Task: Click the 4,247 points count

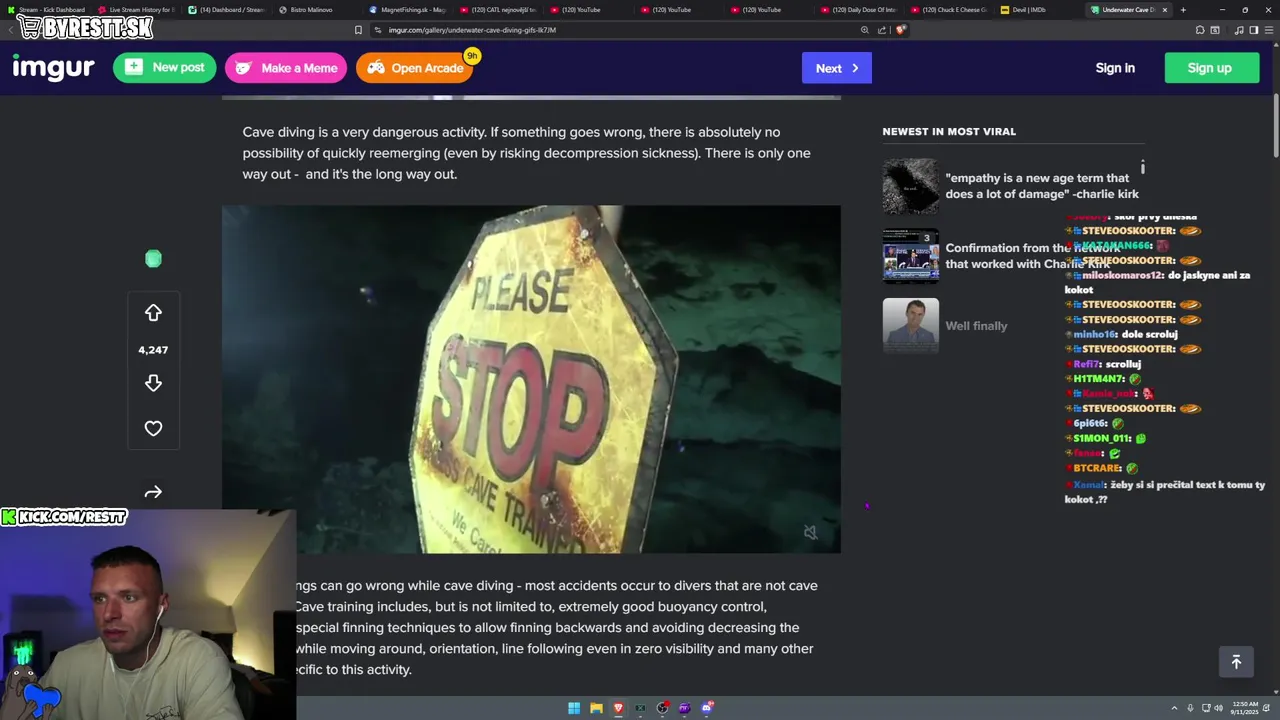Action: tap(153, 350)
